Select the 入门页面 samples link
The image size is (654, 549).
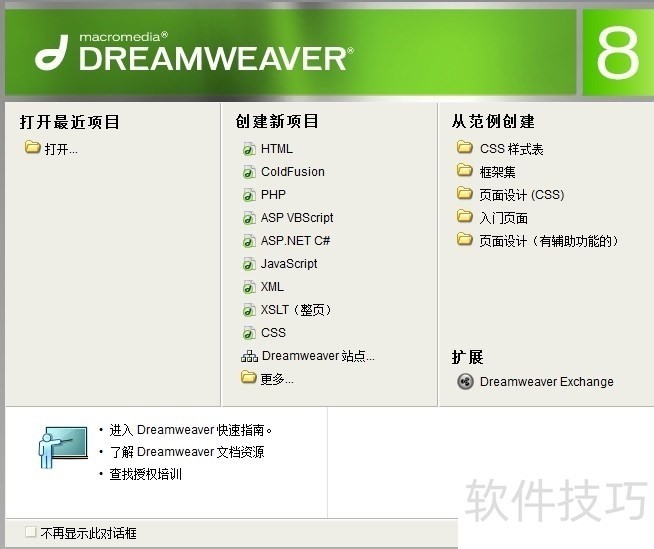pos(503,218)
